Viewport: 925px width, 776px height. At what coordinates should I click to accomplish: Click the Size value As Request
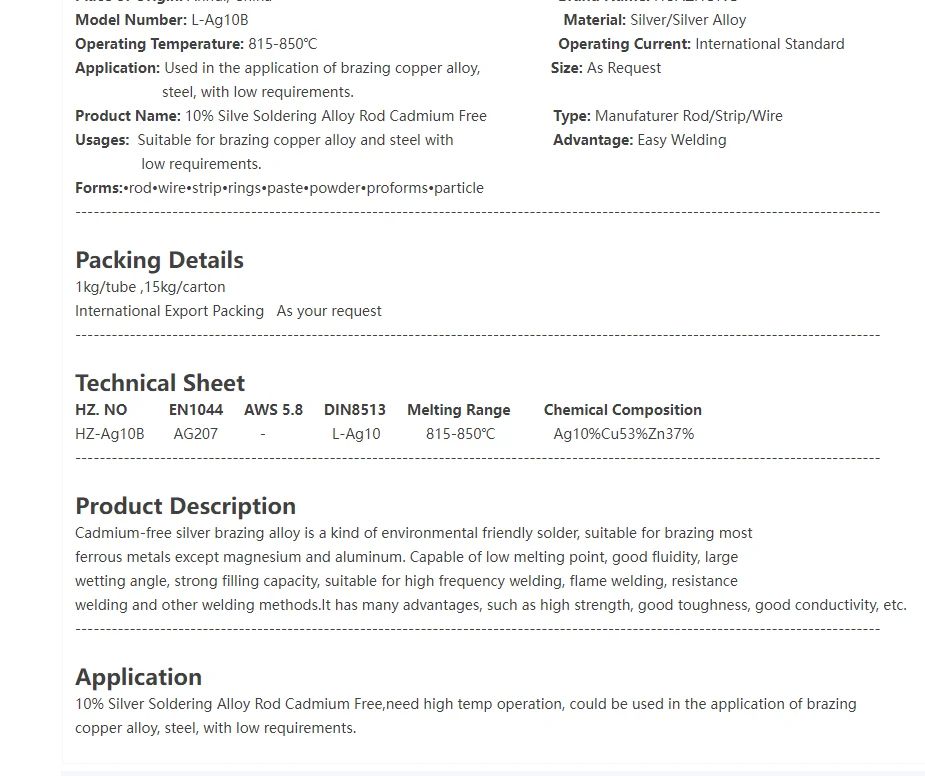(623, 68)
